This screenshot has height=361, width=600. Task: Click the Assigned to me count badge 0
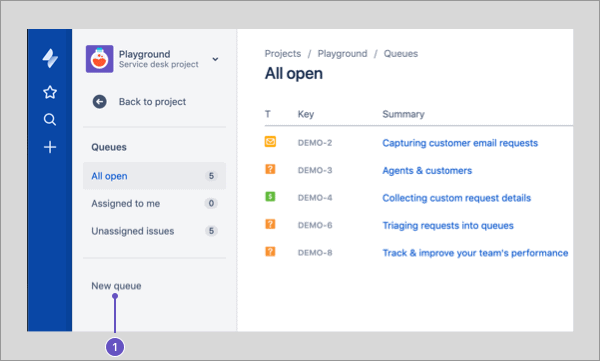(x=211, y=203)
